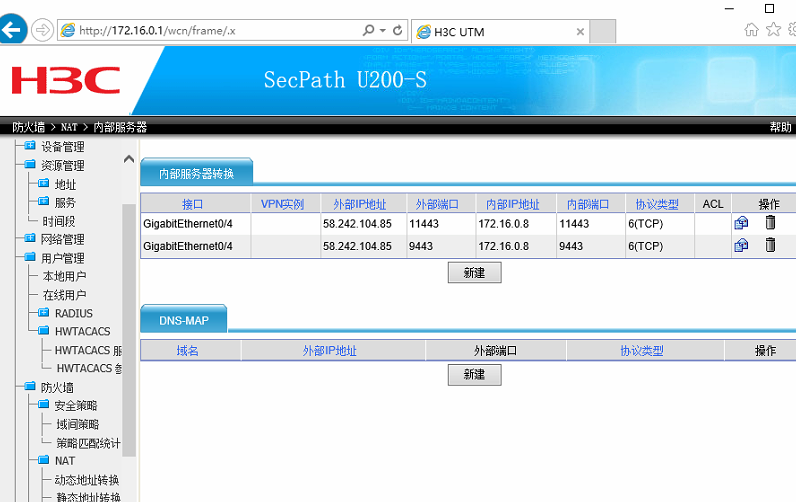
Task: Click the sidebar vertical scrollbar thumb
Action: [x=129, y=330]
